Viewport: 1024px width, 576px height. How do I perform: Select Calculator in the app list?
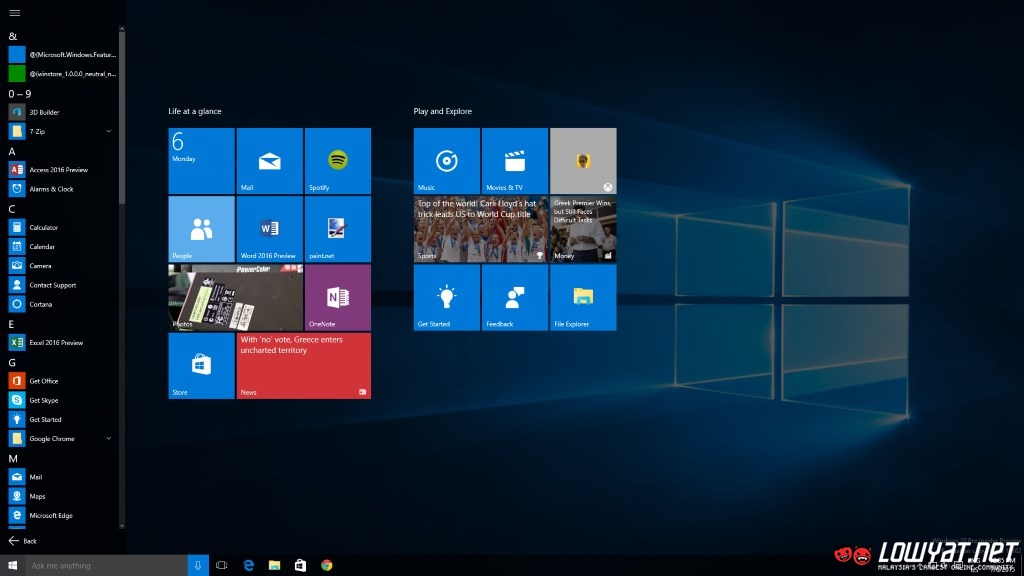tap(43, 228)
